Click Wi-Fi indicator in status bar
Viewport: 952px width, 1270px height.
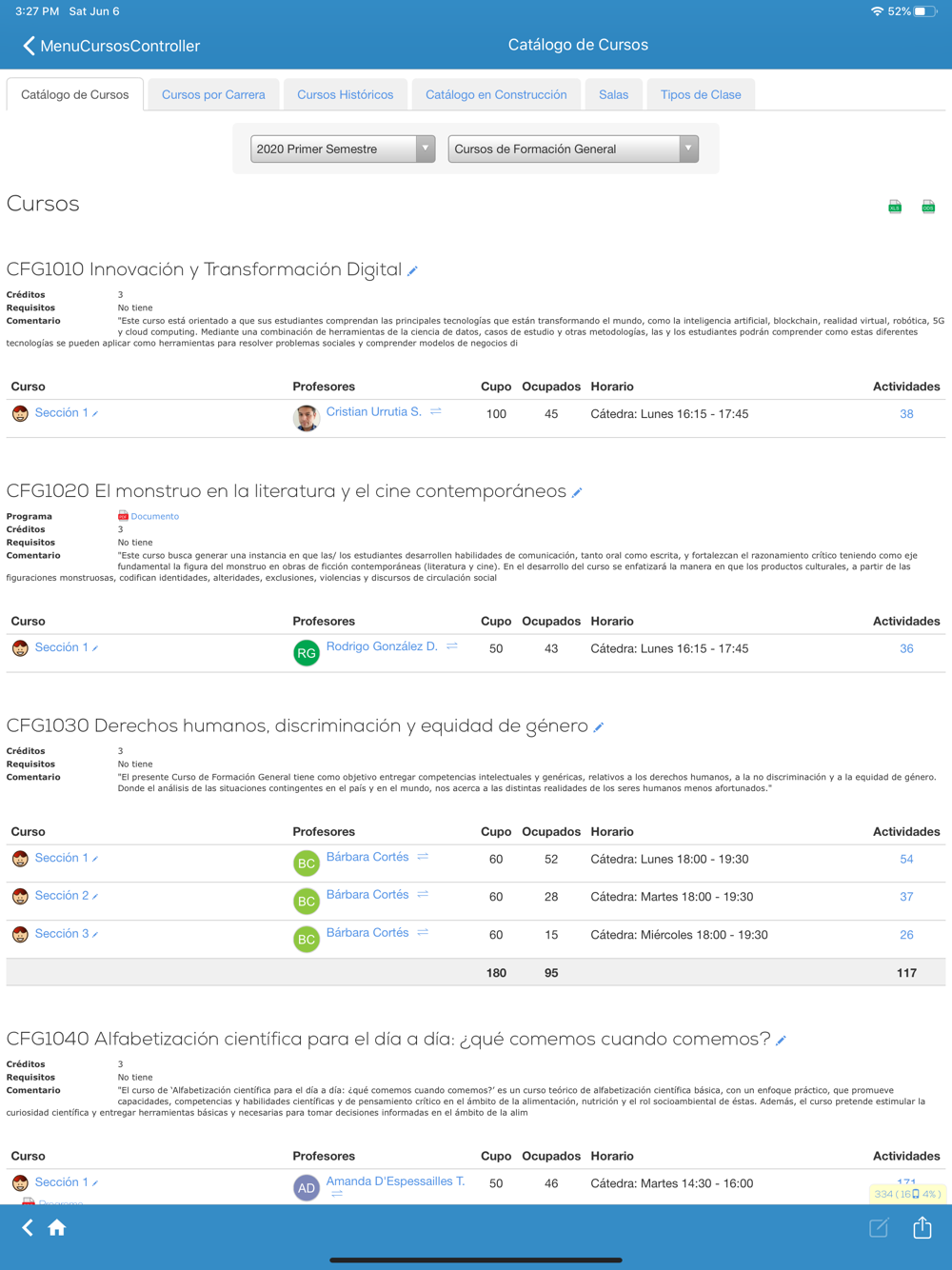click(x=877, y=11)
